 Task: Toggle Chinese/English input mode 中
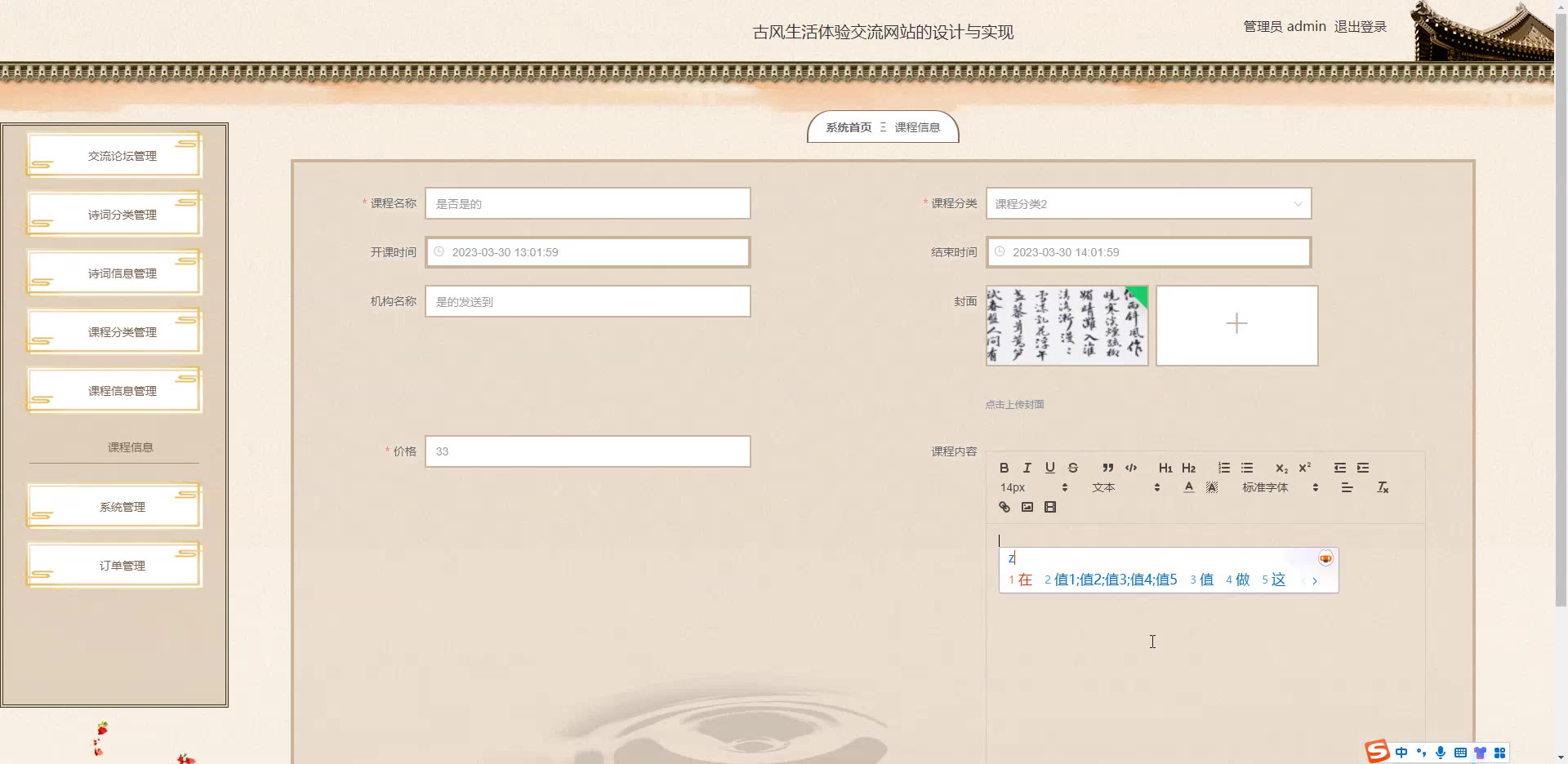click(1401, 753)
